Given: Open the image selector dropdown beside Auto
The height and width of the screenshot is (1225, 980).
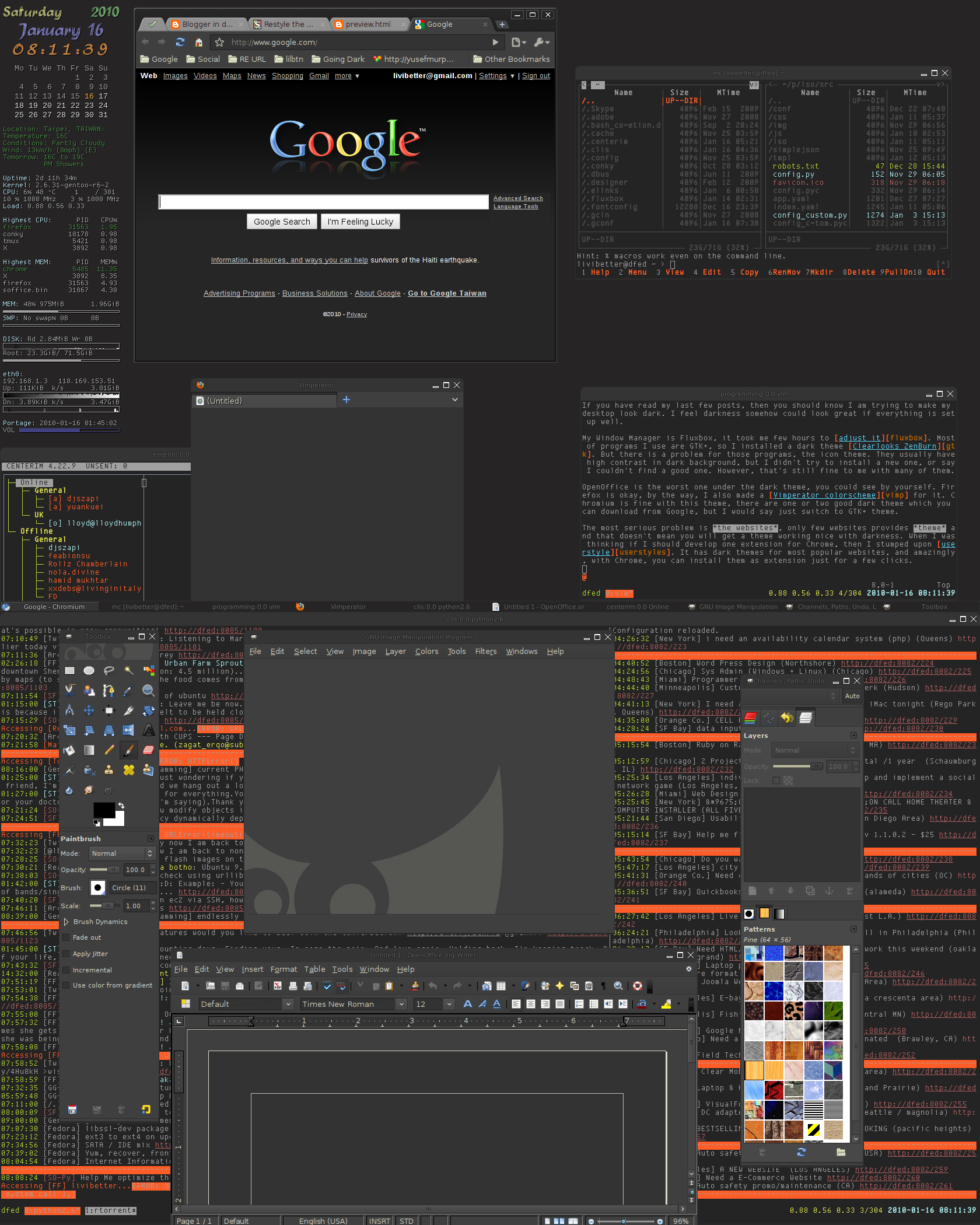Looking at the screenshot, I should (790, 696).
